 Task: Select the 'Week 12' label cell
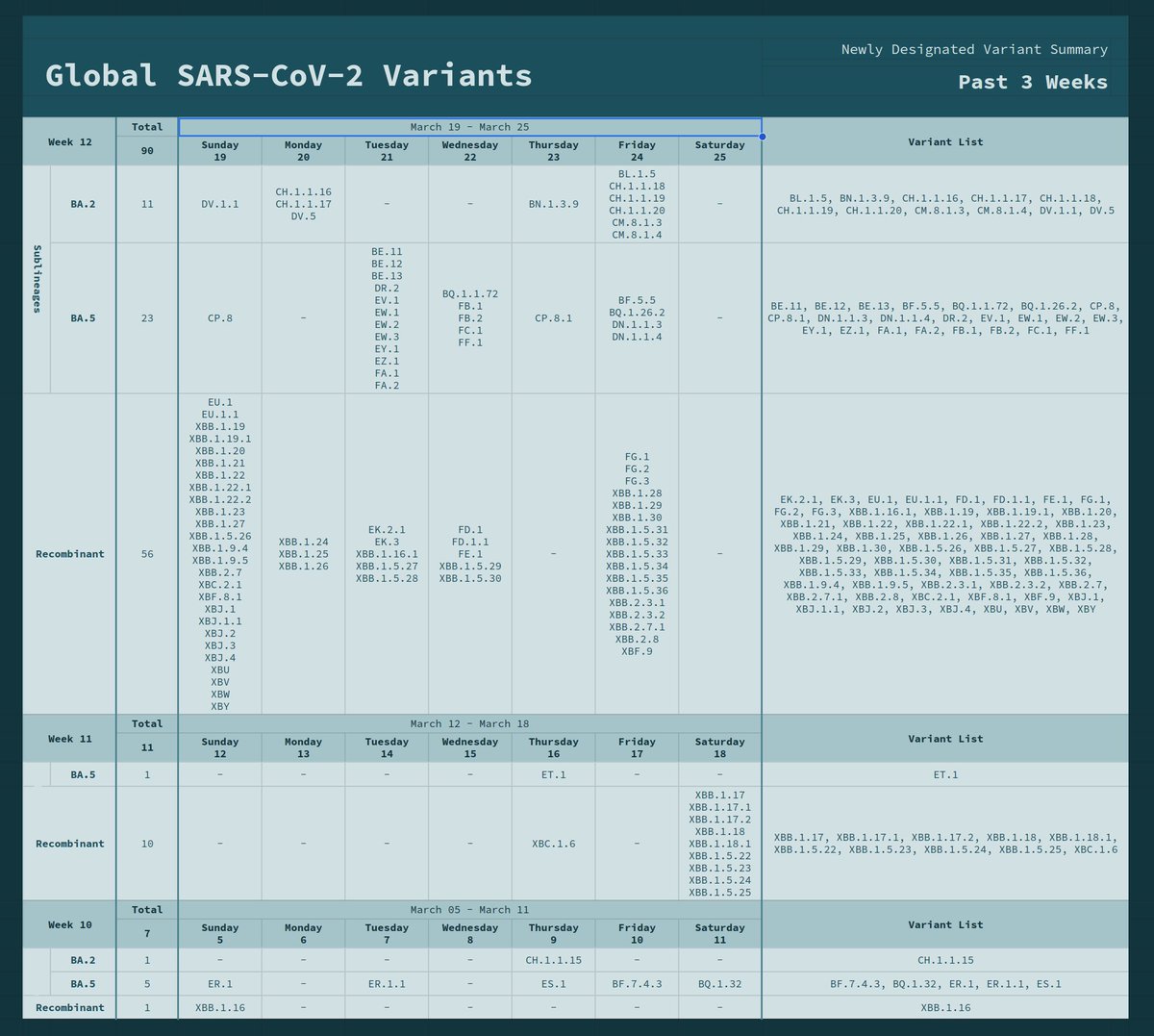tap(70, 141)
